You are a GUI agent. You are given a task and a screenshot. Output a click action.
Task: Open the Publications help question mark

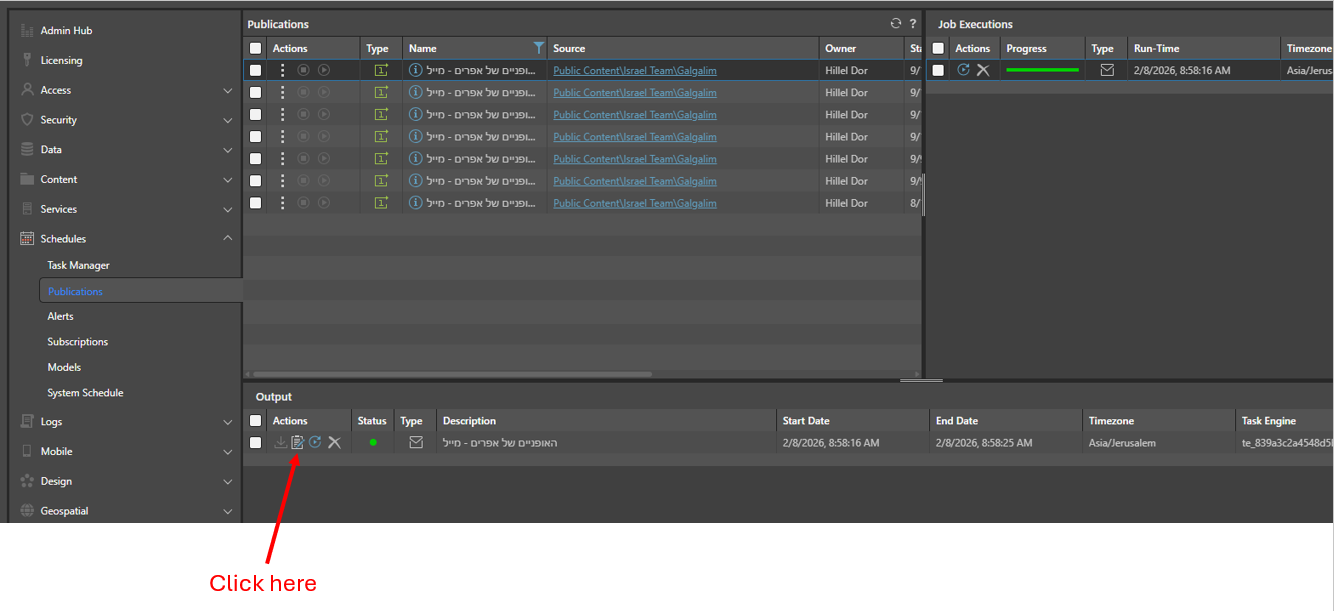coord(913,24)
